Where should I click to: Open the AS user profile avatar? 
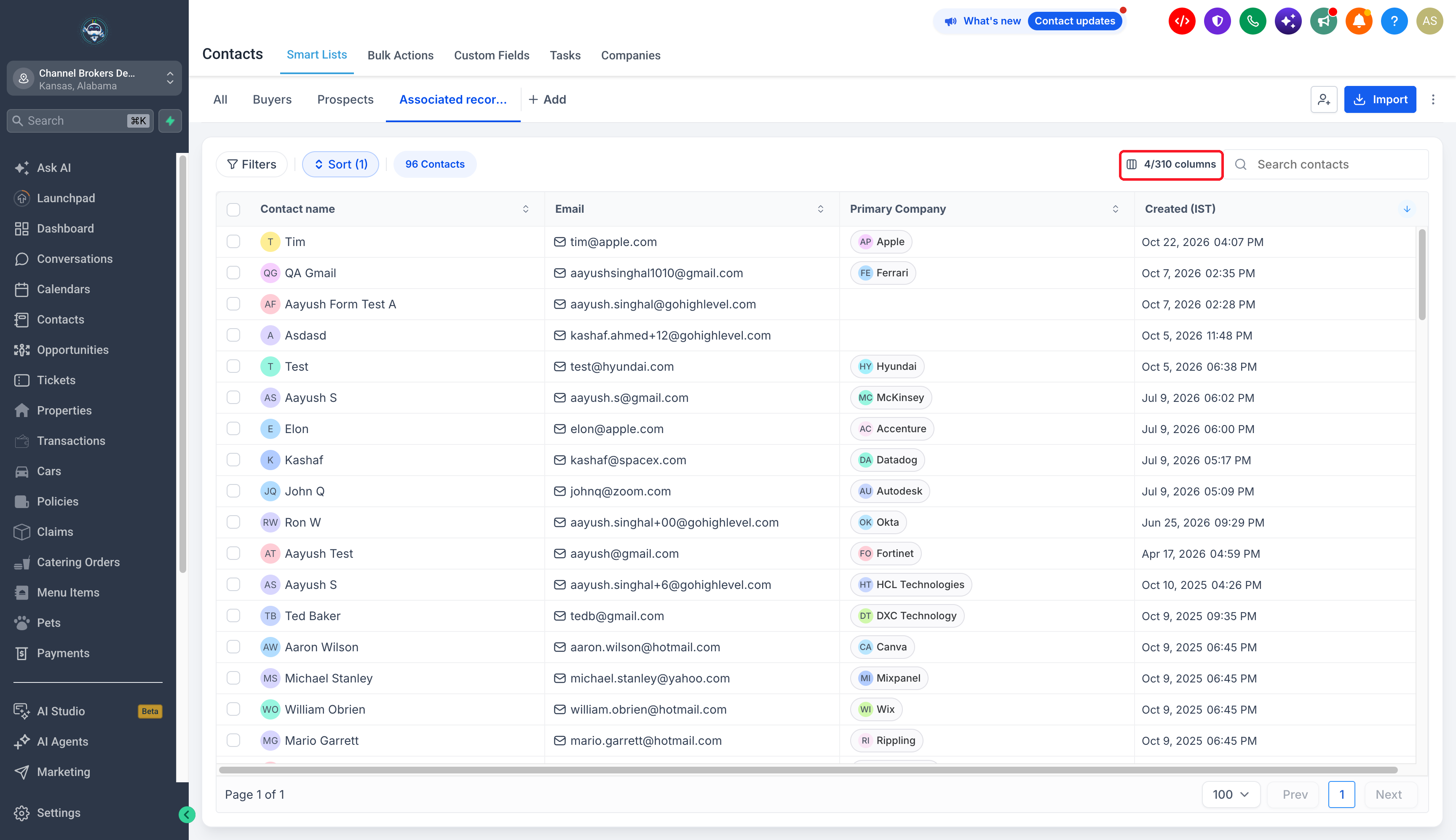(1429, 21)
